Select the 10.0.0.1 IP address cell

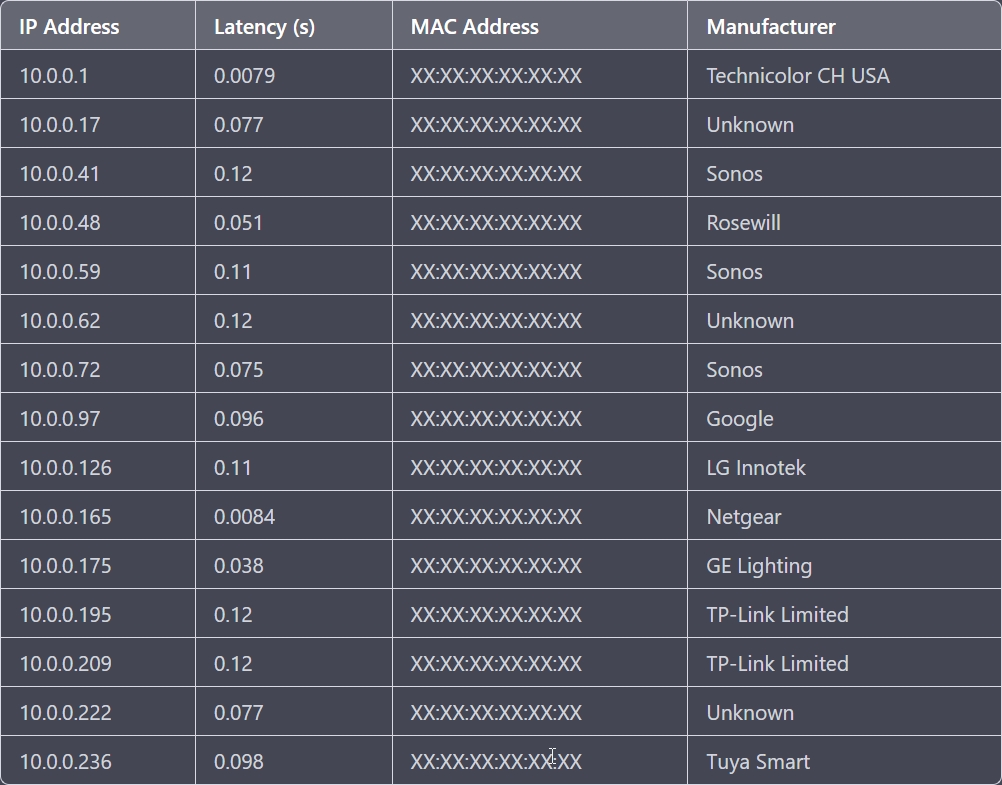click(54, 76)
